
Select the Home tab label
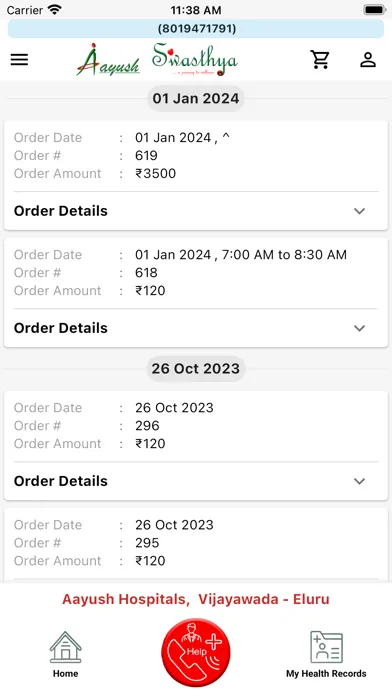(x=66, y=673)
